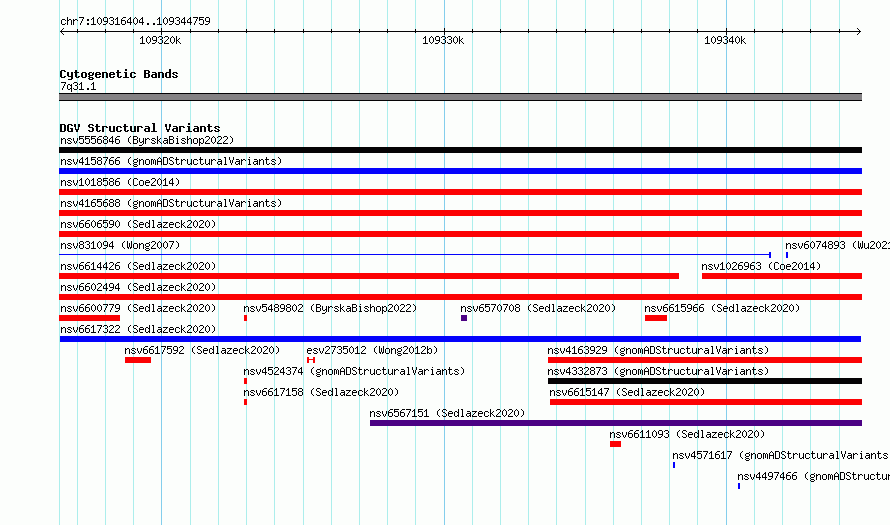Open variant nsv6600779 (Sedlazeck2020) label
The width and height of the screenshot is (890, 525).
[x=138, y=308]
